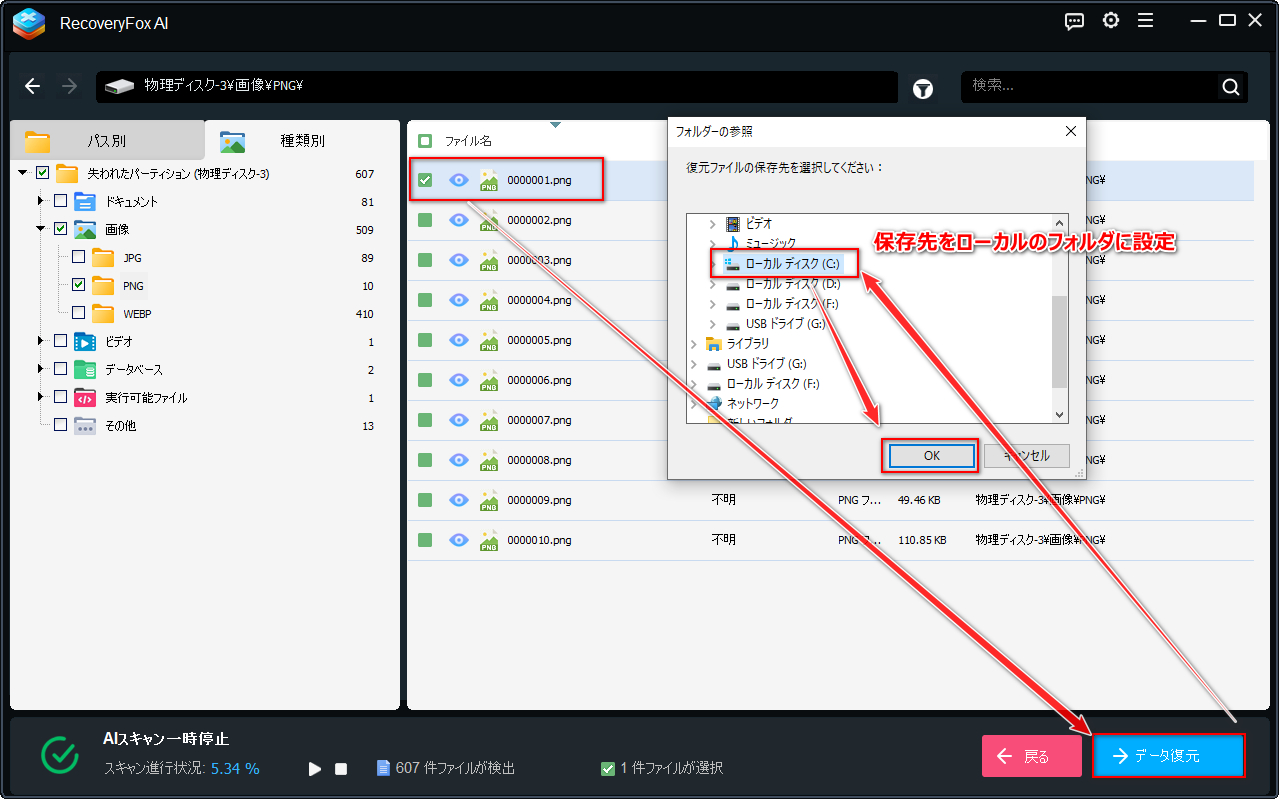
Task: Click the back navigation arrow
Action: tap(32, 86)
